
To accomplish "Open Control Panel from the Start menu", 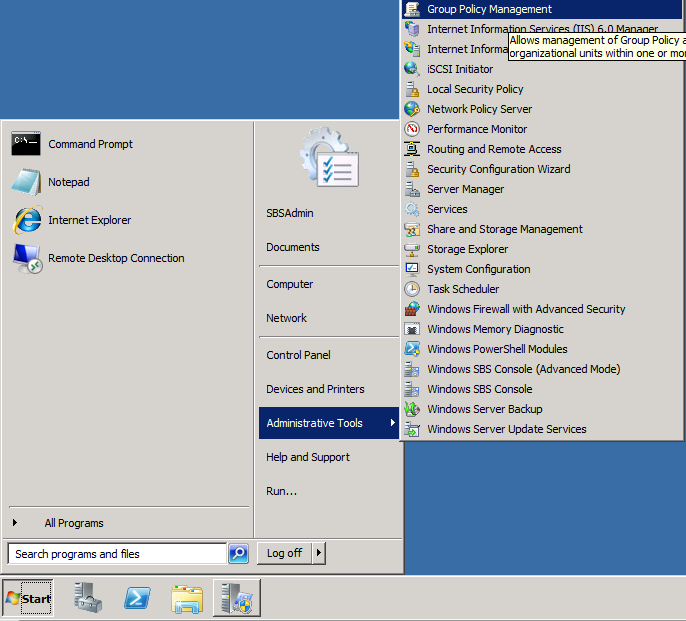I will pyautogui.click(x=298, y=355).
